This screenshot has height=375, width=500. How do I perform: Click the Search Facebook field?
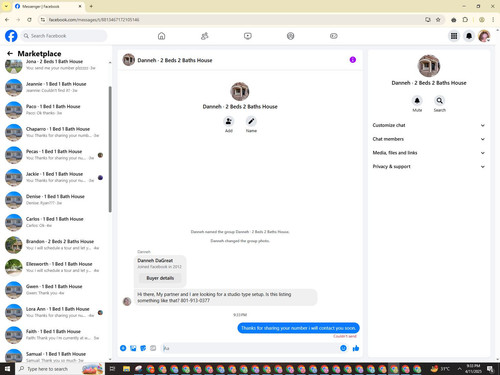coord(64,36)
